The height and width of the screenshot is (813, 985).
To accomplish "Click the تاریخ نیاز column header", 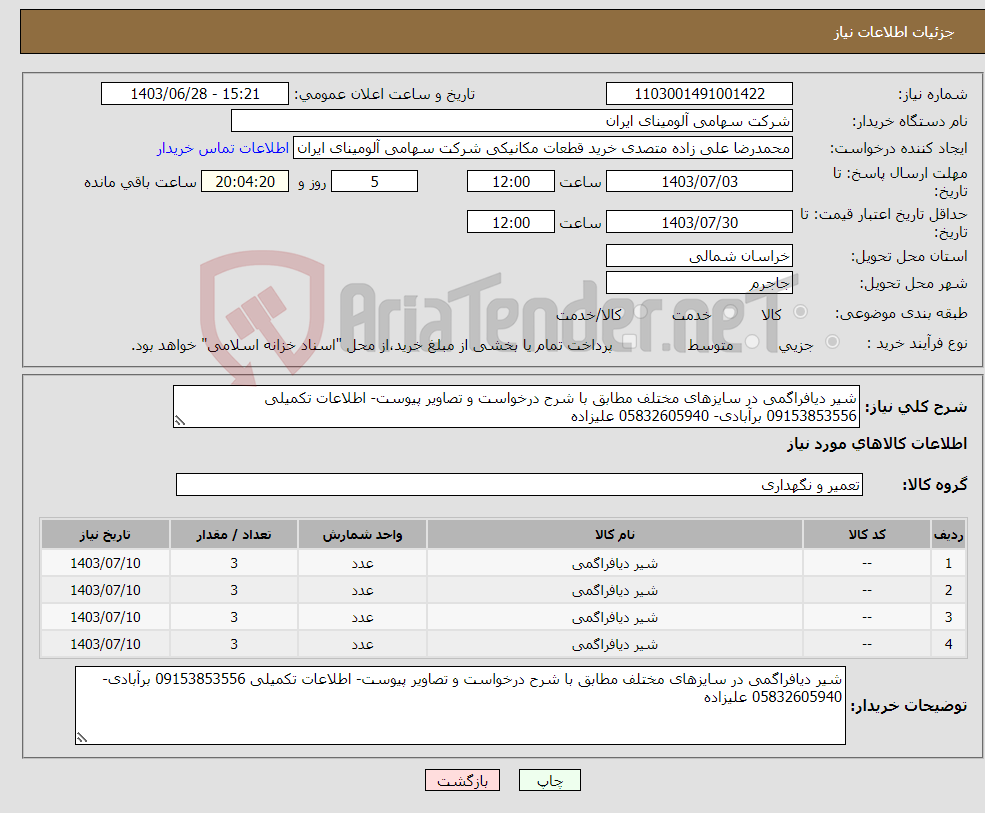I will point(106,535).
